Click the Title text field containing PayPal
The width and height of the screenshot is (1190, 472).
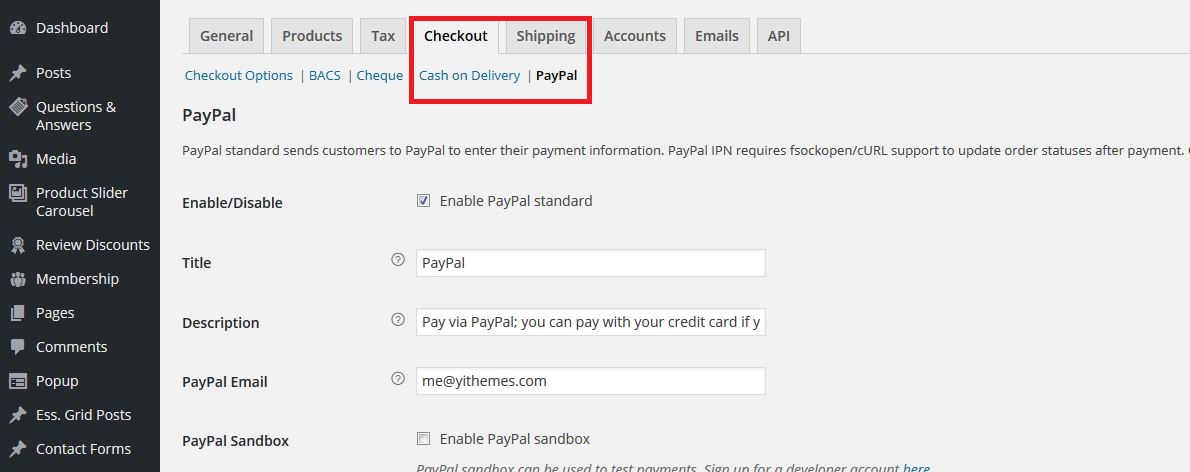[590, 263]
